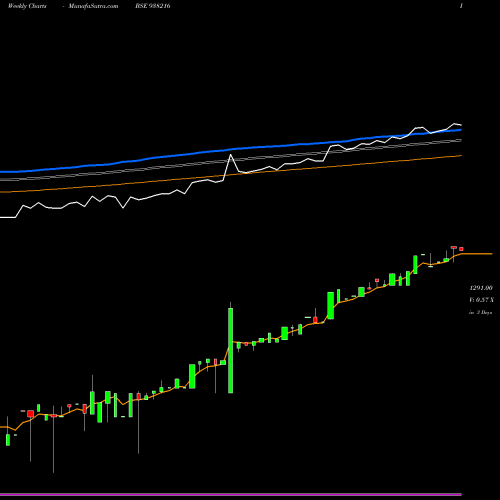This screenshot has width=500, height=500.
Task: Click the 'MunafaSutra.com' label
Action: coord(93,6)
